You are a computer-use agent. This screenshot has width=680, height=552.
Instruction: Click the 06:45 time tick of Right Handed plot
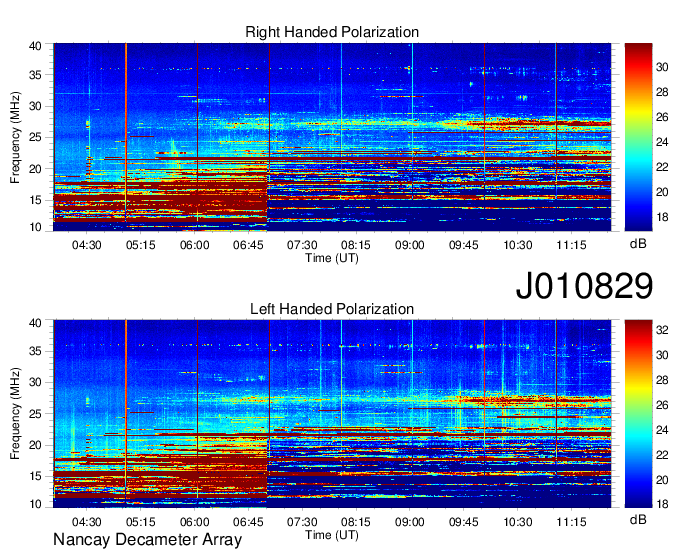pos(248,245)
